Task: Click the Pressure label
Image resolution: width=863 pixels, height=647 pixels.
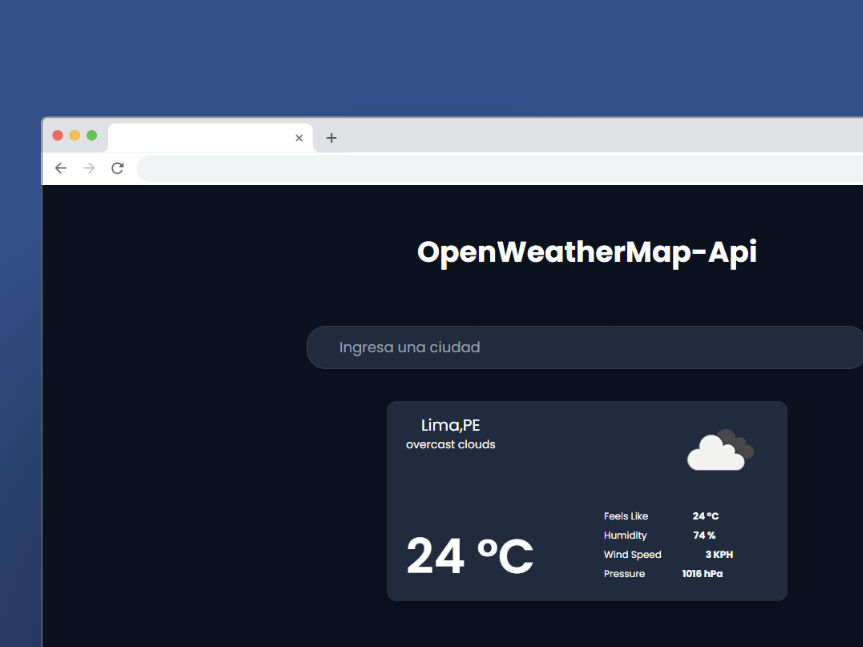Action: [624, 574]
